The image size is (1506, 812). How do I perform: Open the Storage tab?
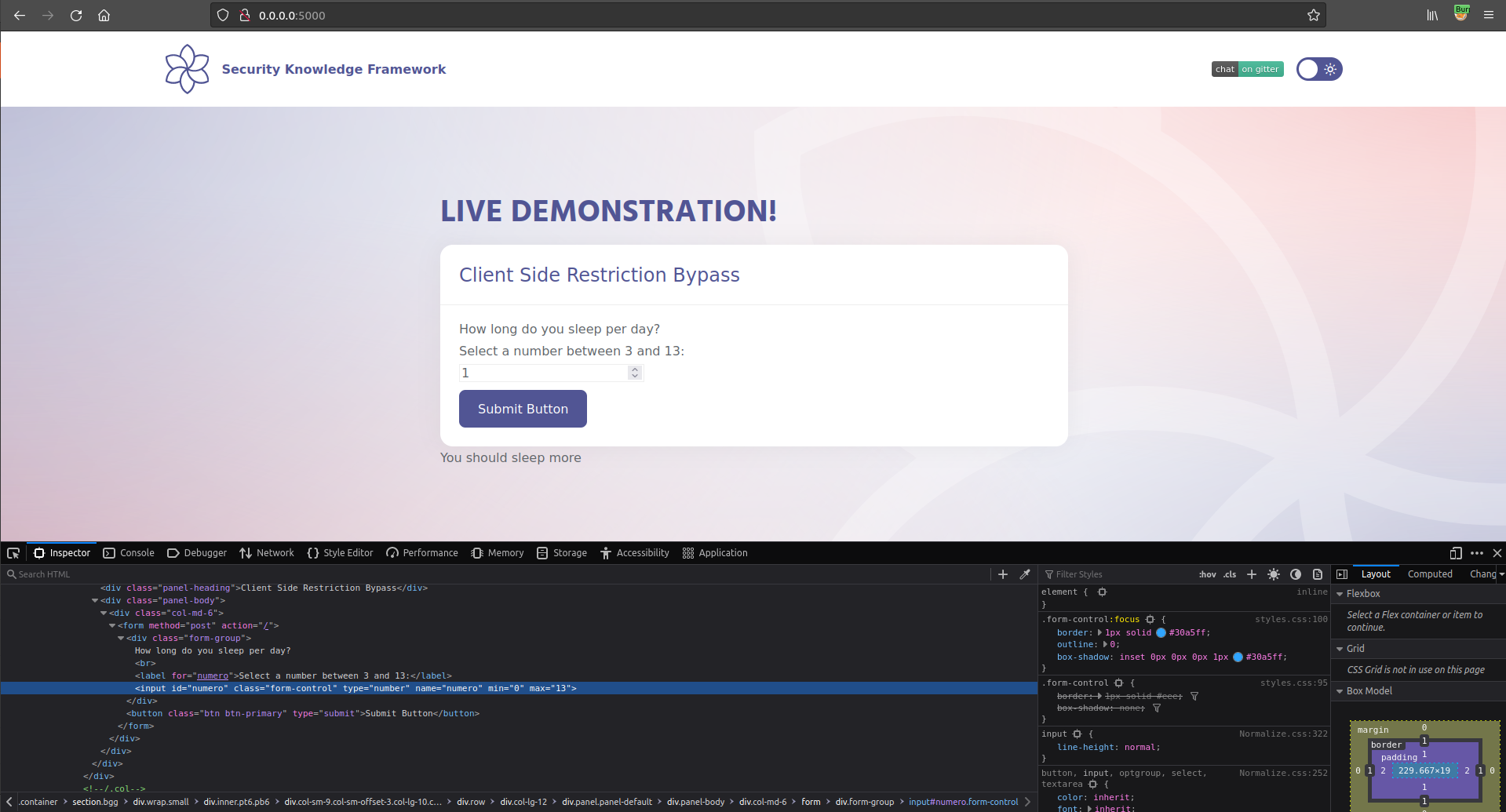pyautogui.click(x=562, y=553)
